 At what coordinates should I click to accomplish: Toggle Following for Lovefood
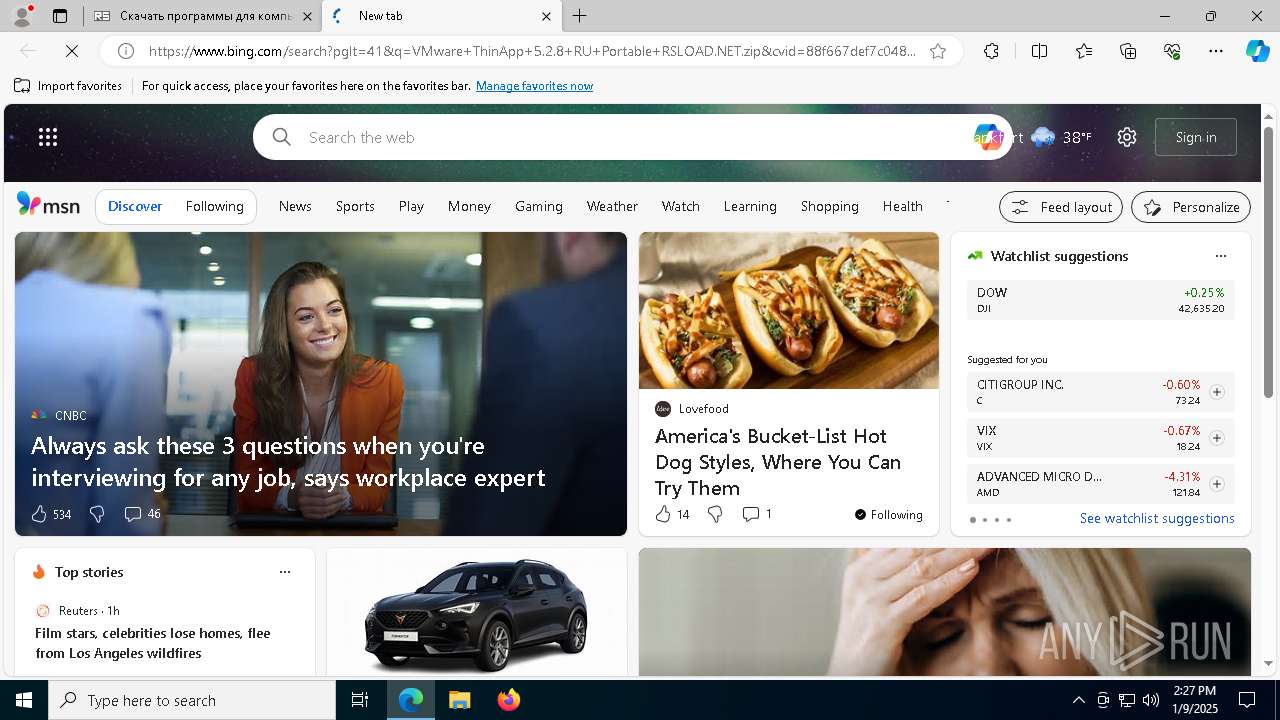[x=888, y=514]
